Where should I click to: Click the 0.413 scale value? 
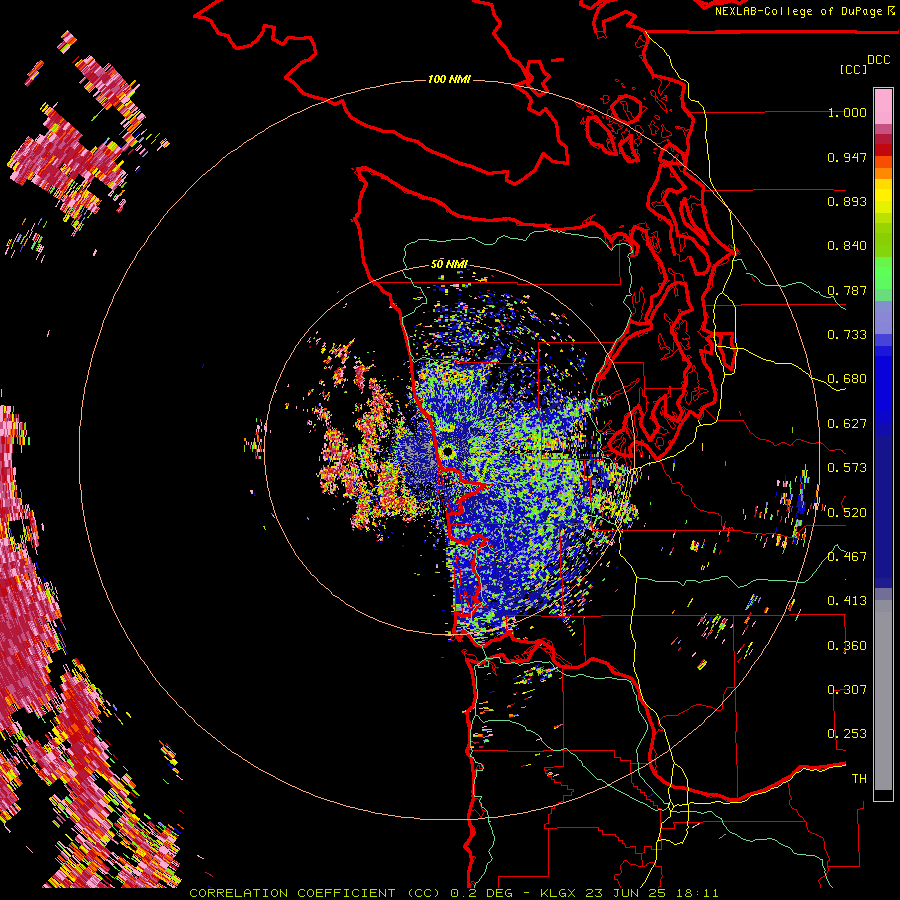pyautogui.click(x=847, y=601)
